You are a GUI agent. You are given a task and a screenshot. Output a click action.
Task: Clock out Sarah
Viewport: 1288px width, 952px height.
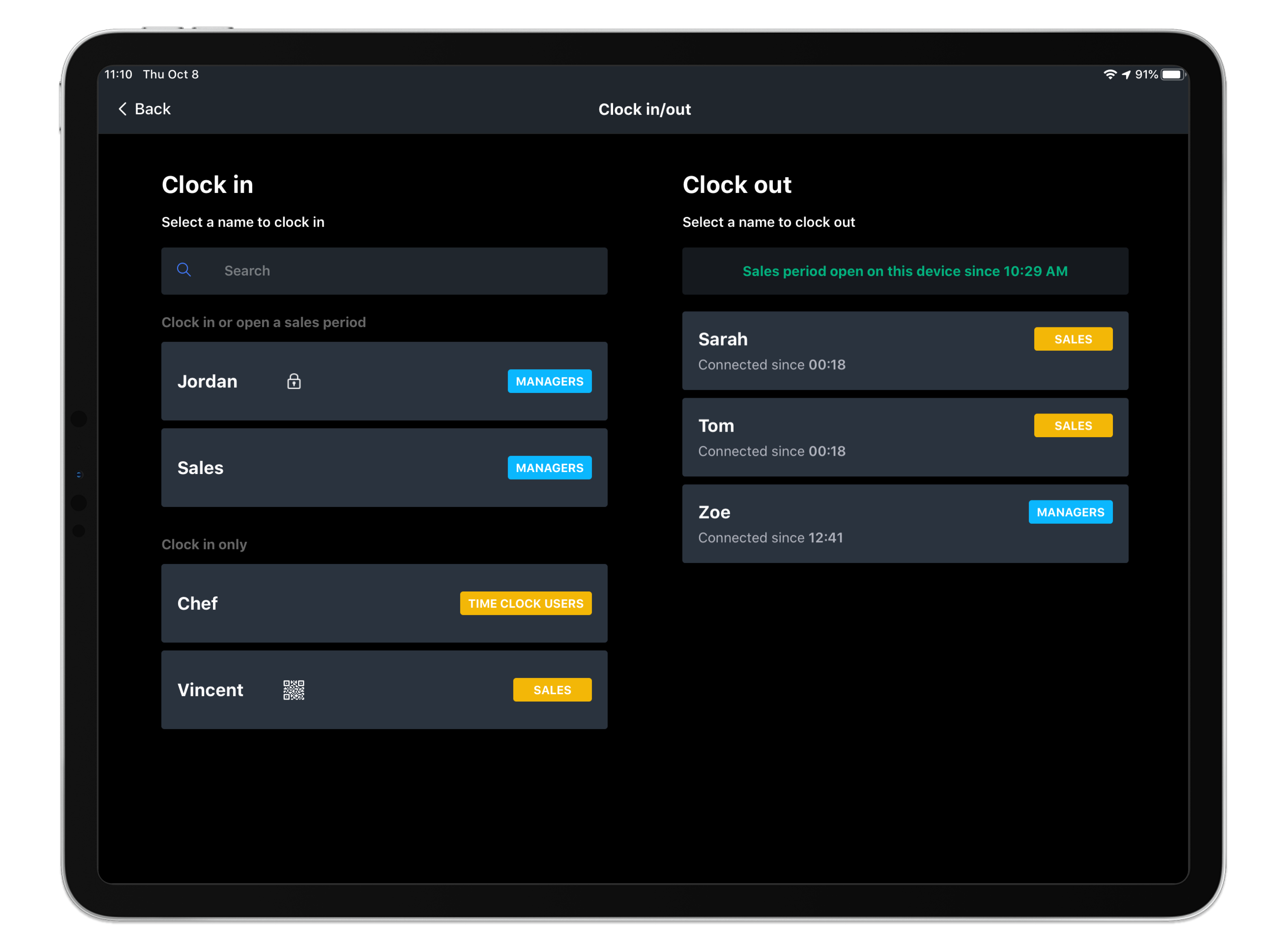click(905, 351)
